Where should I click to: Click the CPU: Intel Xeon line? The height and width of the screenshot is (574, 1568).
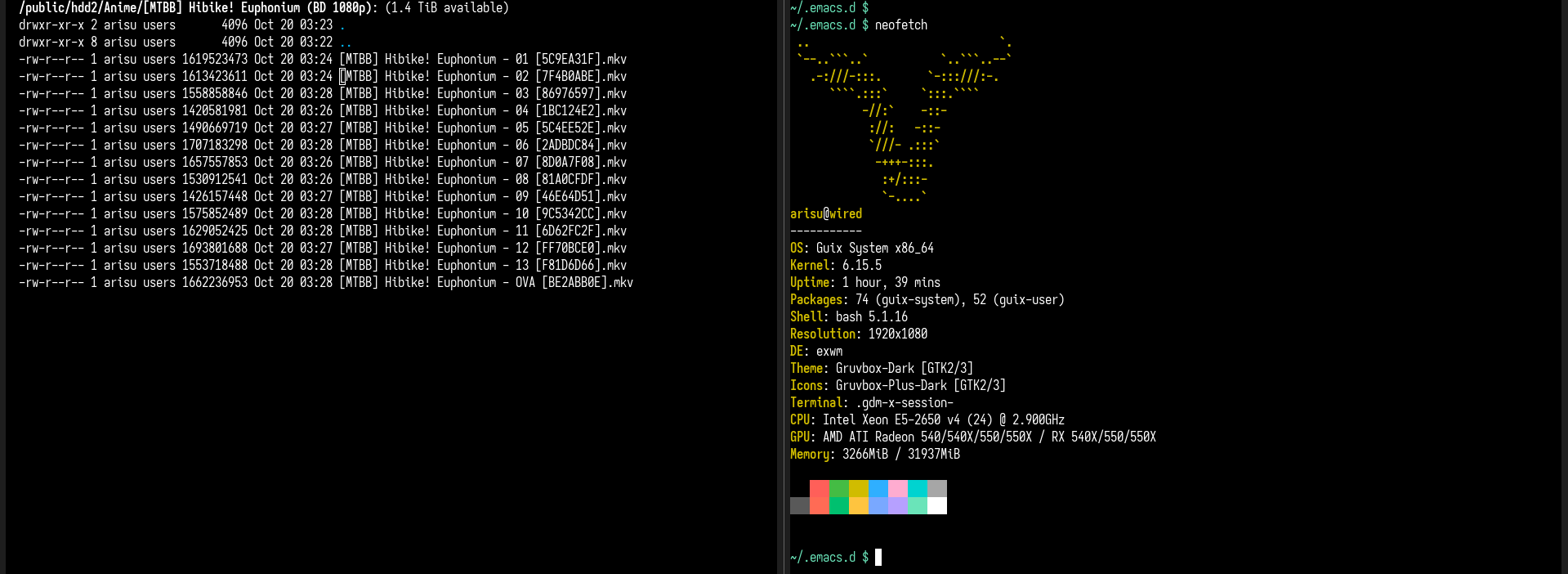point(927,419)
